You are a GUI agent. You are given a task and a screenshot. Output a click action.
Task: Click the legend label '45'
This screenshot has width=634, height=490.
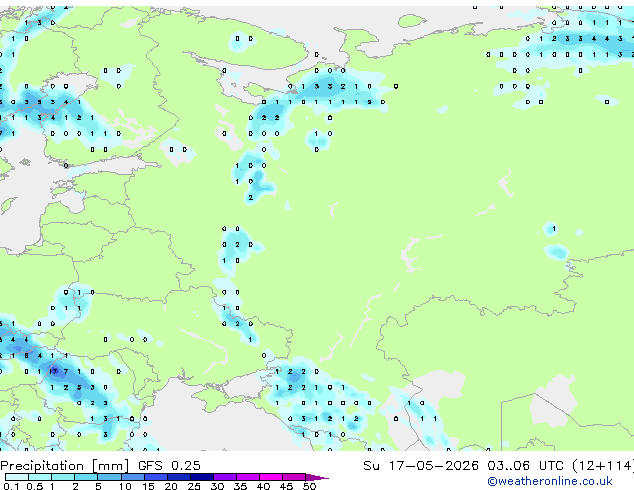pos(286,486)
